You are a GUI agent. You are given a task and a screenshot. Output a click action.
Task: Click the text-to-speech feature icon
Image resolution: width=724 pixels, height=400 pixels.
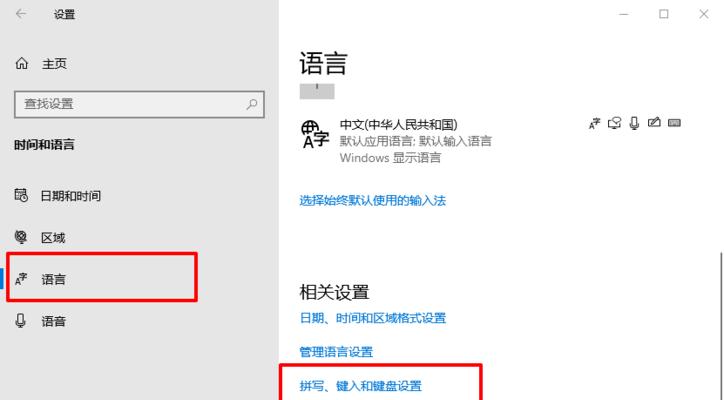pyautogui.click(x=614, y=123)
